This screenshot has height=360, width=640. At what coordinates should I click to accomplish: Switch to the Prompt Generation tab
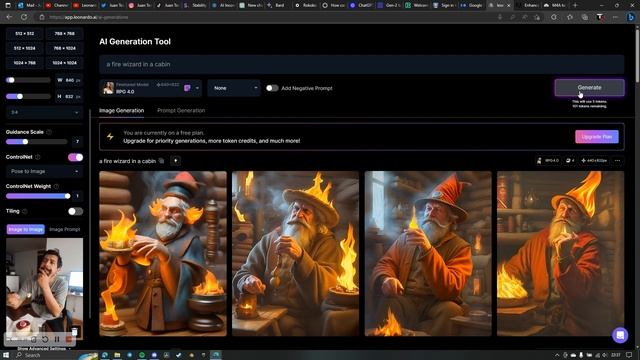(x=181, y=111)
